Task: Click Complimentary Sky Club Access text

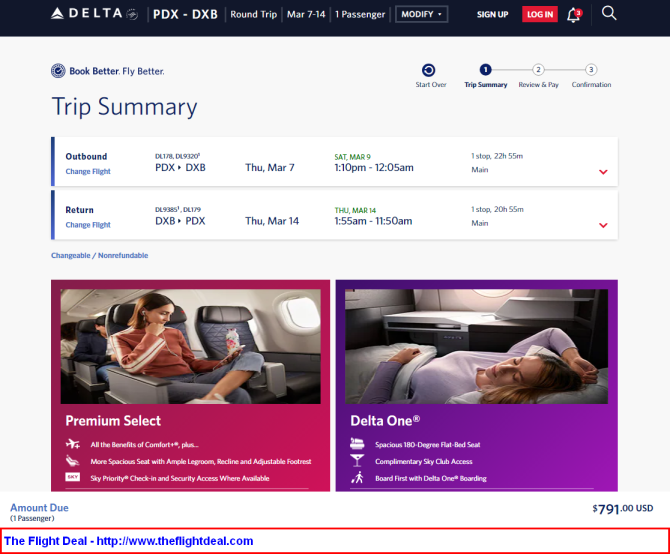Action: pos(424,461)
